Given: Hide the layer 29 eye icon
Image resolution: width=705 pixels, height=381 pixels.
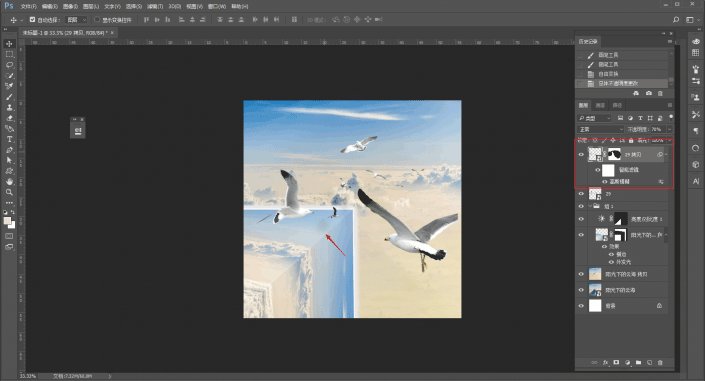Looking at the screenshot, I should click(581, 194).
